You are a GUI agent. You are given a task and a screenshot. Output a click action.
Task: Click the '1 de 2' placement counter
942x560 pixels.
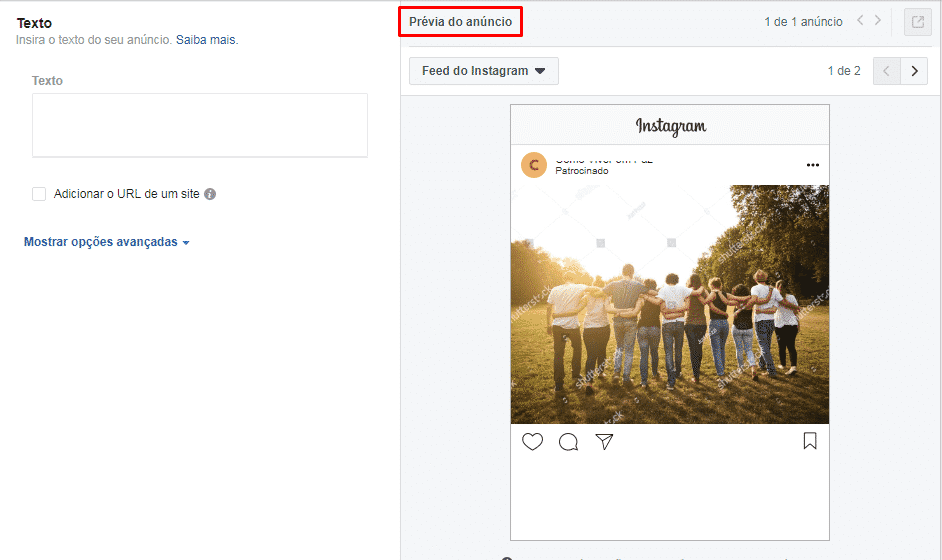pos(844,71)
